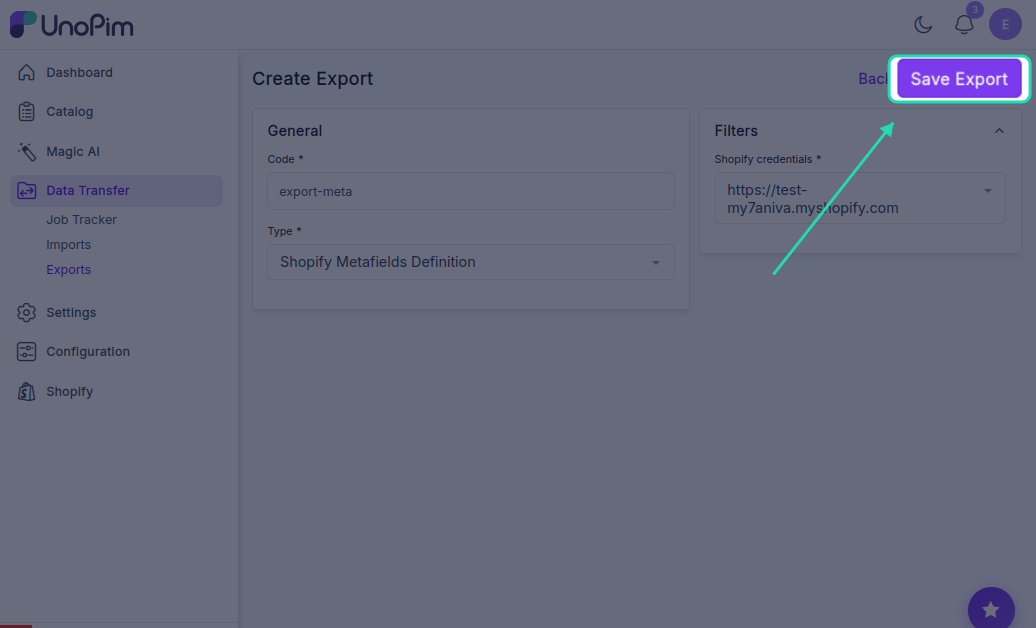The width and height of the screenshot is (1036, 628).
Task: Collapse the Filters panel chevron
Action: tap(999, 131)
